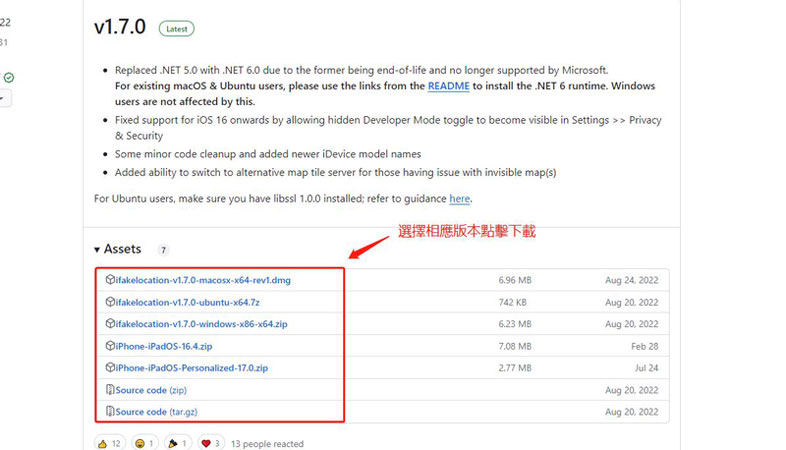Click file-zip icon beside Source code (zip)
Viewport: 786px width, 450px height.
110,390
